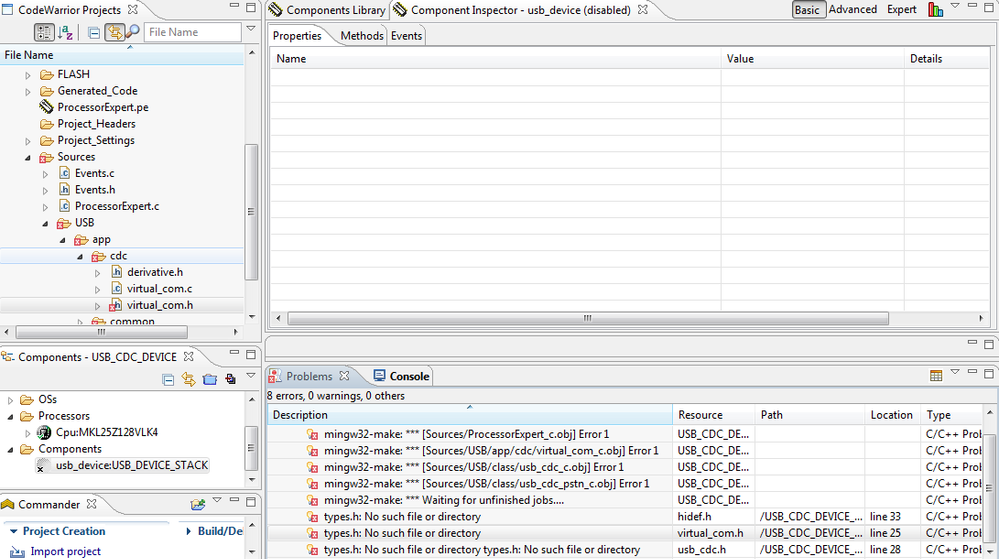Collapse the Sources folder

pyautogui.click(x=28, y=157)
